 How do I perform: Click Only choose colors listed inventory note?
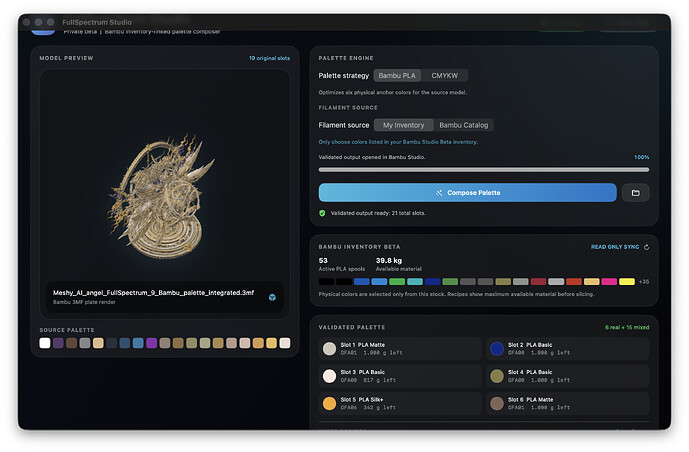398,142
